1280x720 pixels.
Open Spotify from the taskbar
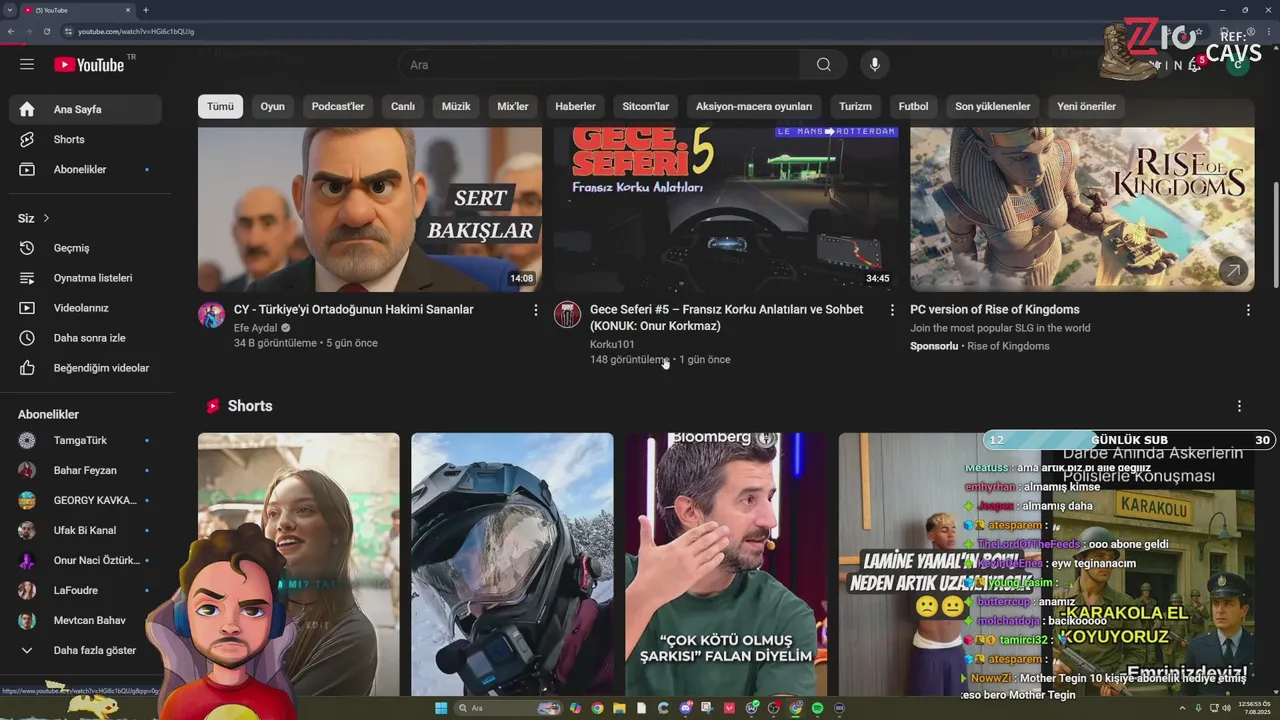click(817, 708)
